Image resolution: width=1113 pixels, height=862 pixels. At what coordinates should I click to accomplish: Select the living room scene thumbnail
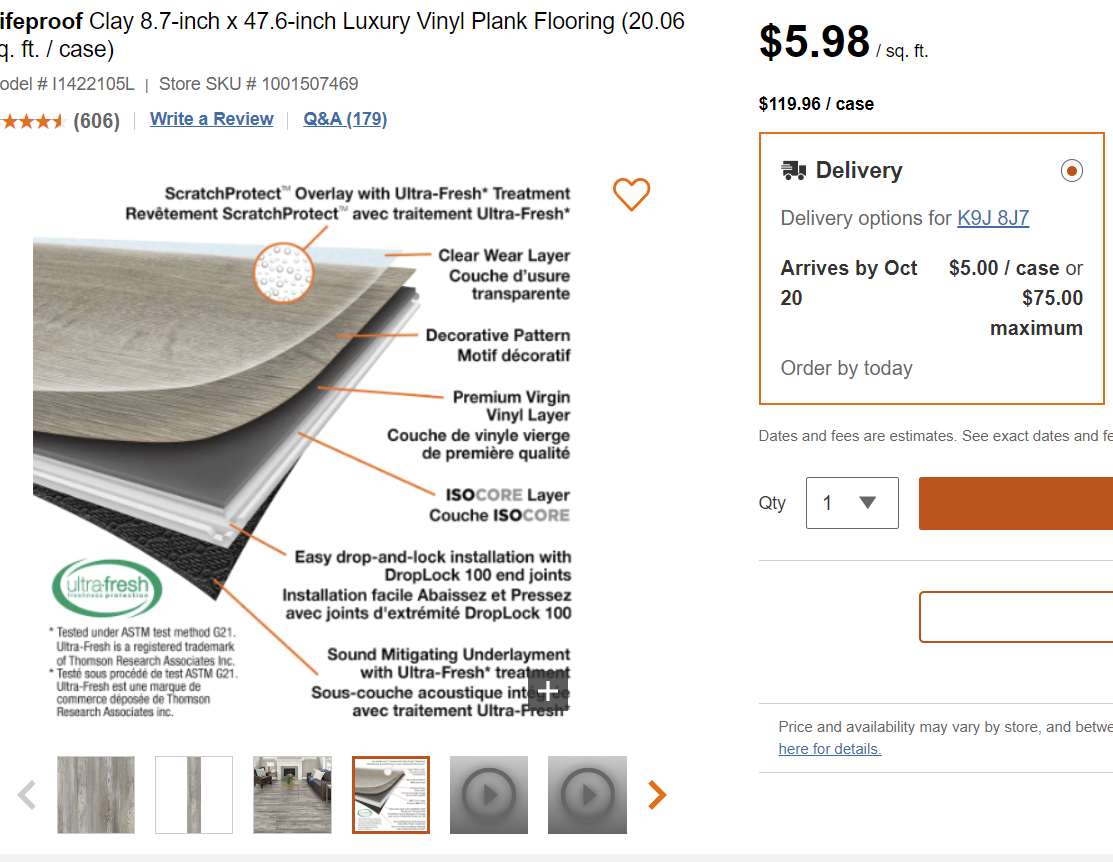coord(292,795)
